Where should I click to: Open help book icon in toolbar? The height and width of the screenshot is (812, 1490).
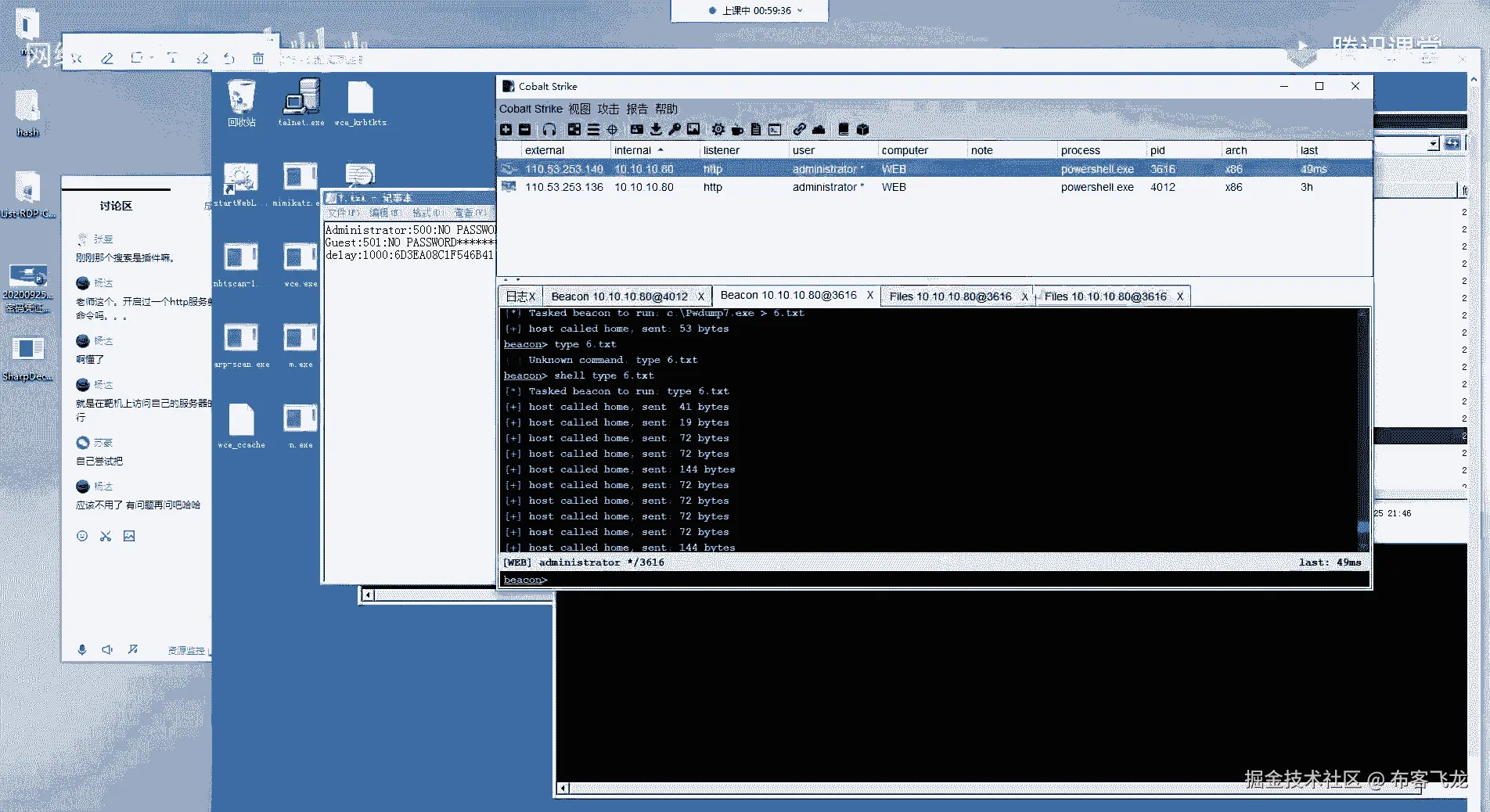844,129
